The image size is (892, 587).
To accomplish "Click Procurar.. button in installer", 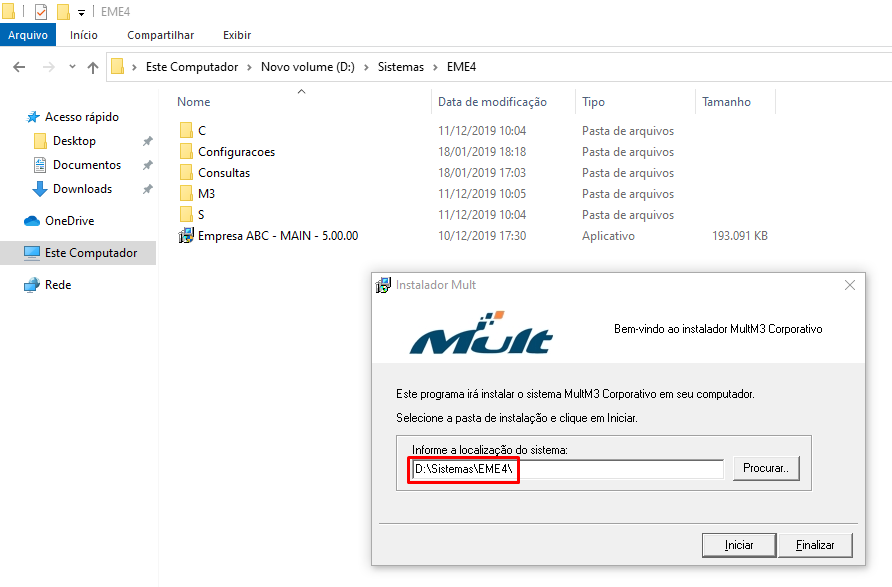I will 766,468.
